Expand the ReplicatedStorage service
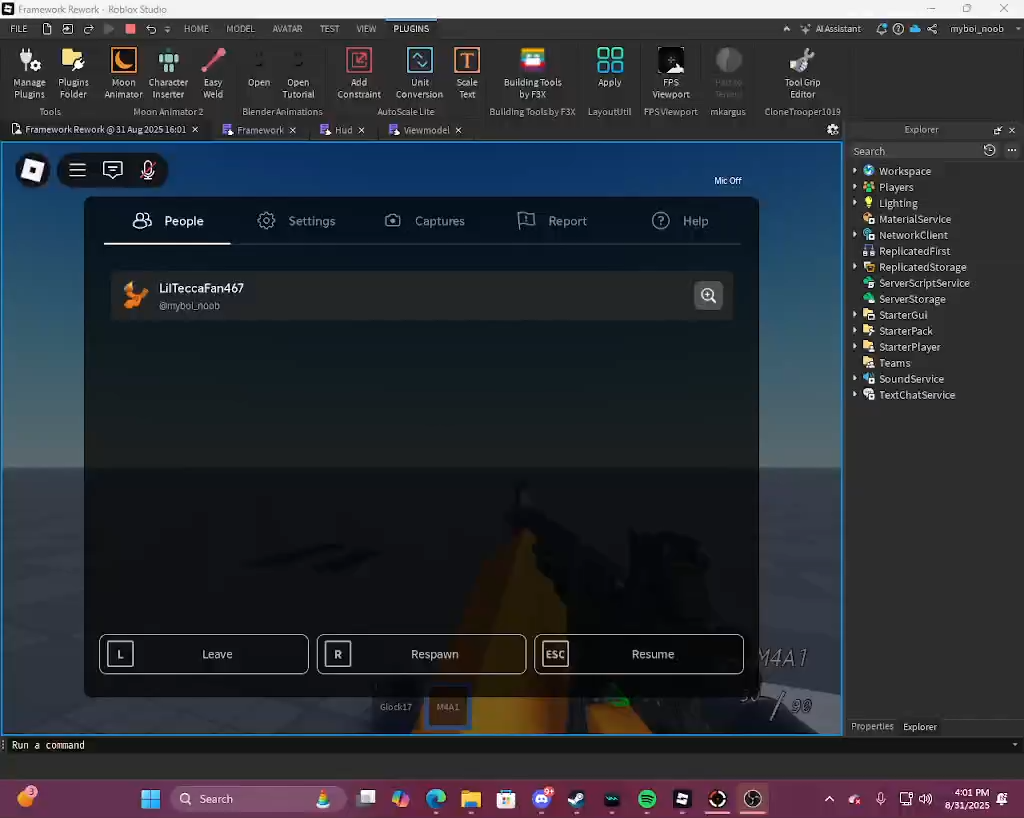 pyautogui.click(x=855, y=267)
